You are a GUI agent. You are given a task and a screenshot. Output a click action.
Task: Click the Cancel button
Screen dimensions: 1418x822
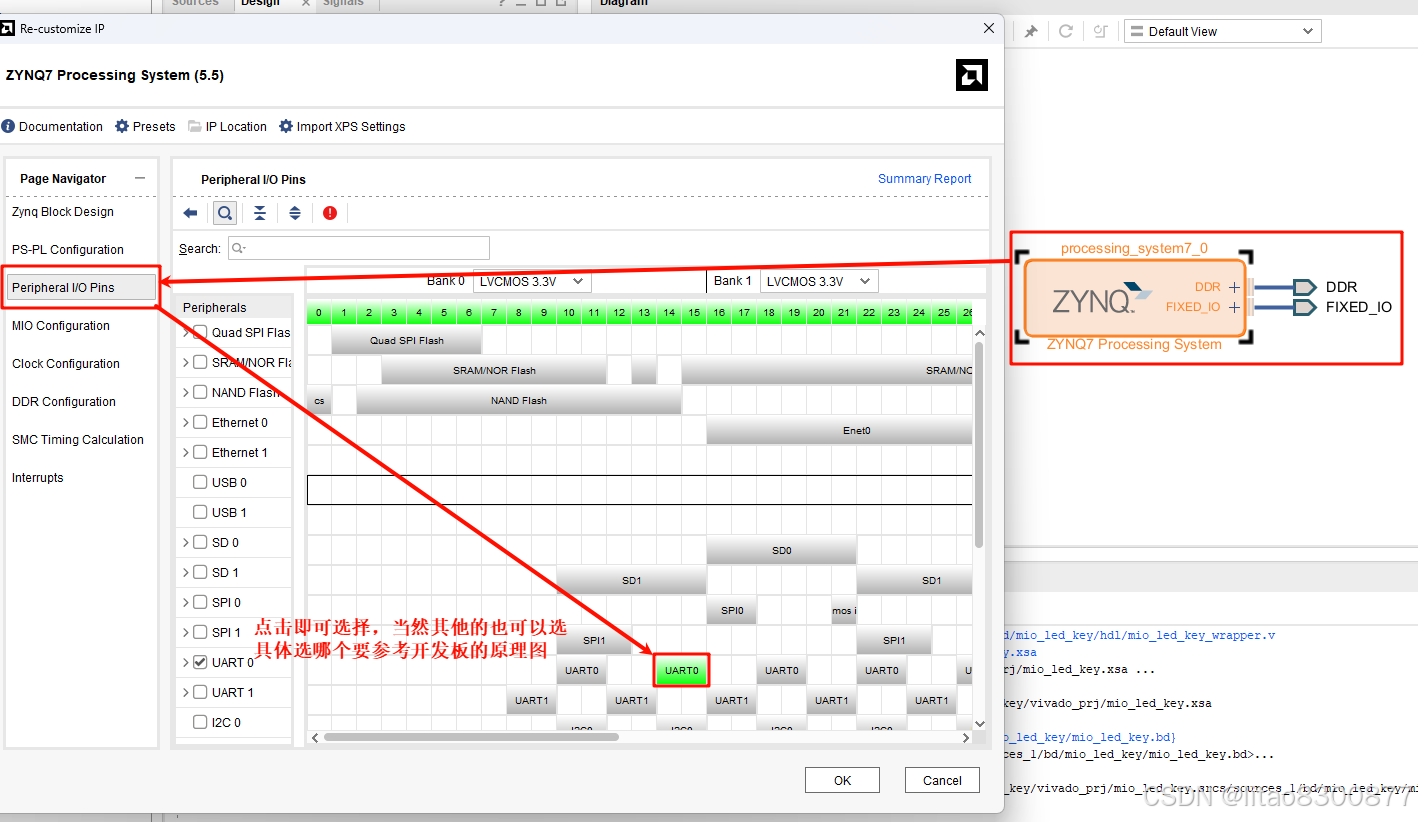point(942,780)
